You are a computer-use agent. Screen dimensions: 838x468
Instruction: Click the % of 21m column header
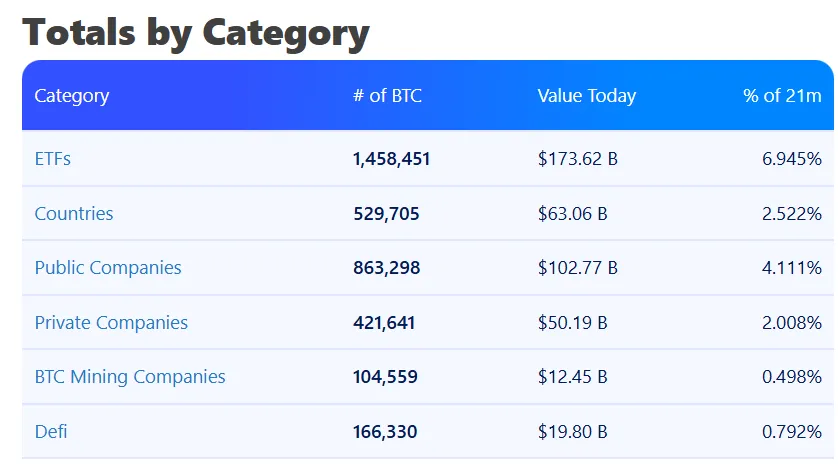[x=782, y=96]
